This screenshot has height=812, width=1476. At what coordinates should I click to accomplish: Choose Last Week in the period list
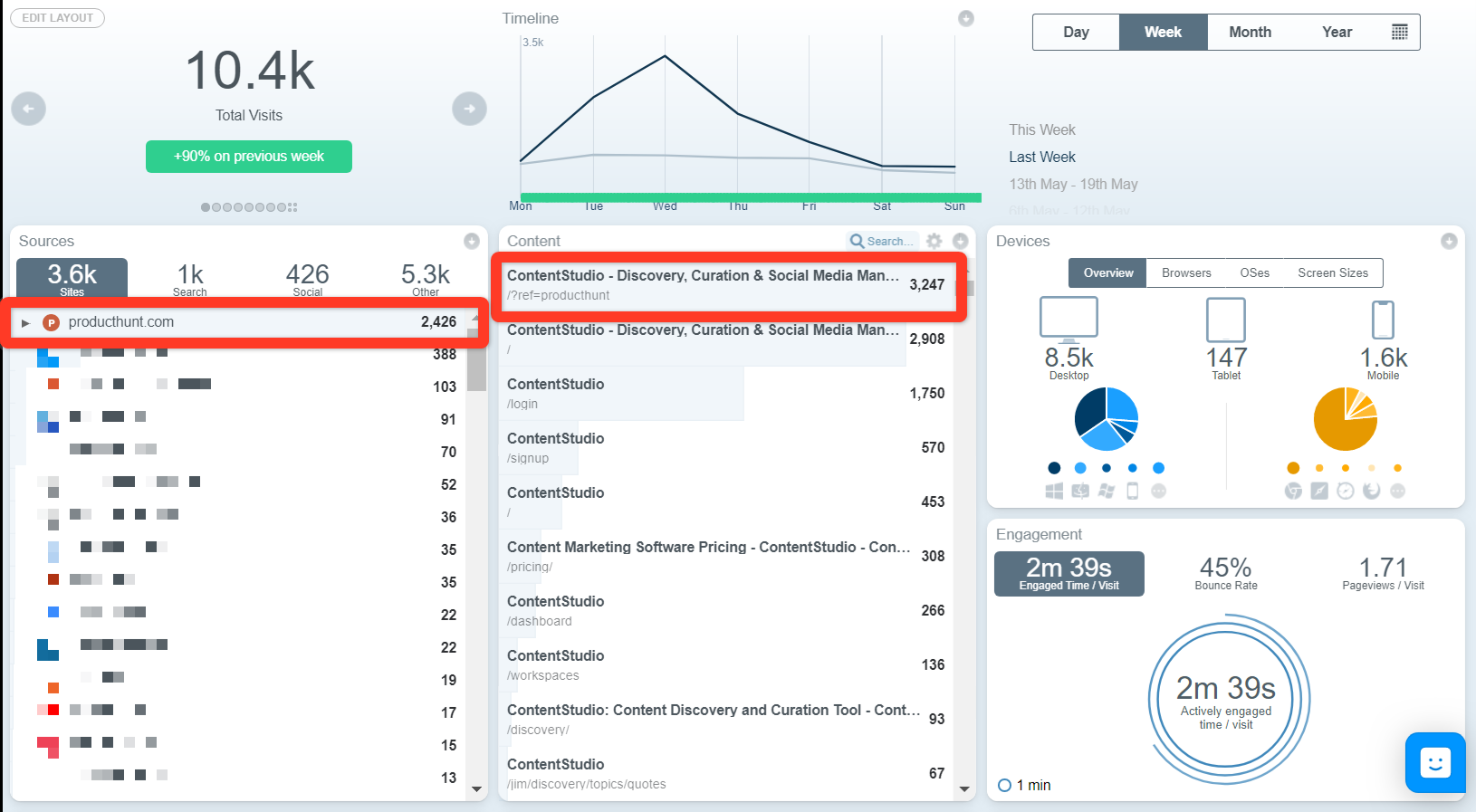click(x=1042, y=157)
